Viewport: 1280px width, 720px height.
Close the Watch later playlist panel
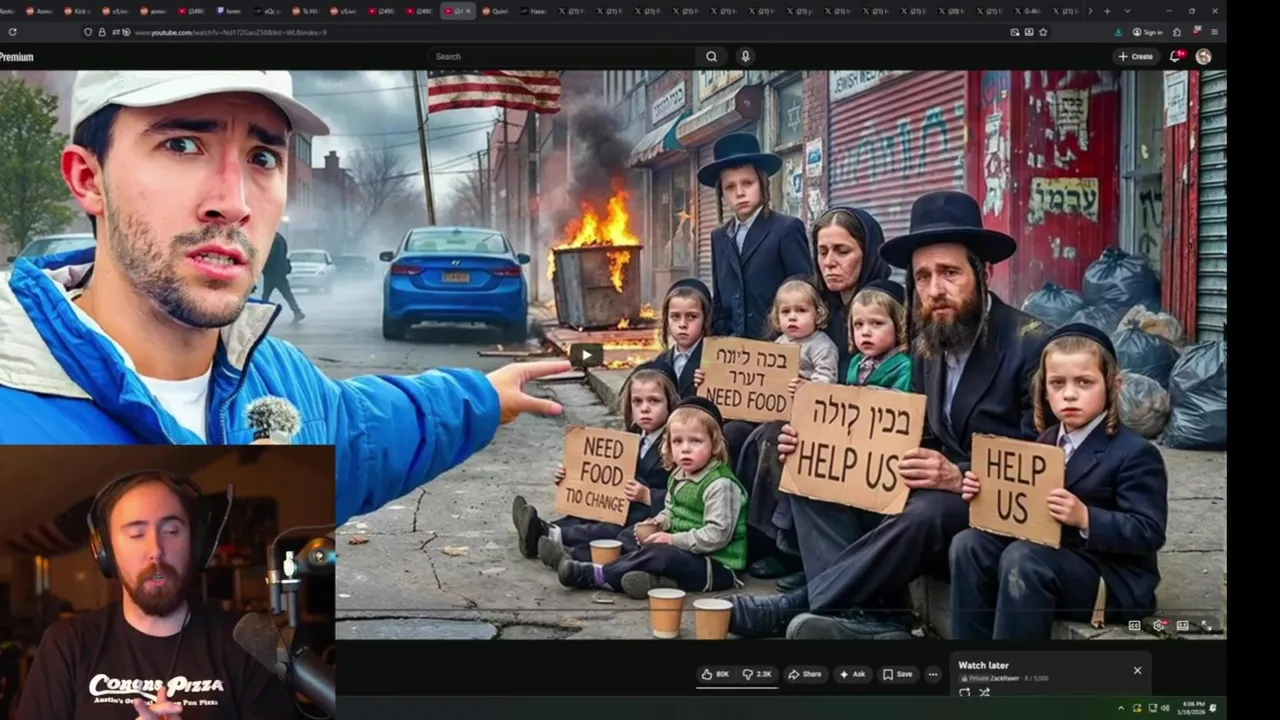[1137, 670]
